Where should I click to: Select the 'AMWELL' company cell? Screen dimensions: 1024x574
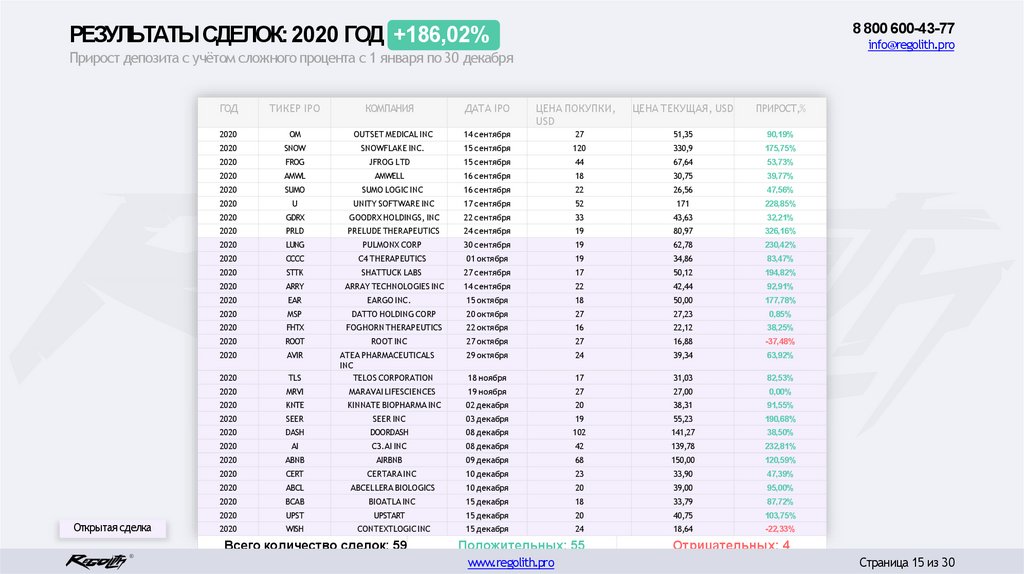point(389,176)
